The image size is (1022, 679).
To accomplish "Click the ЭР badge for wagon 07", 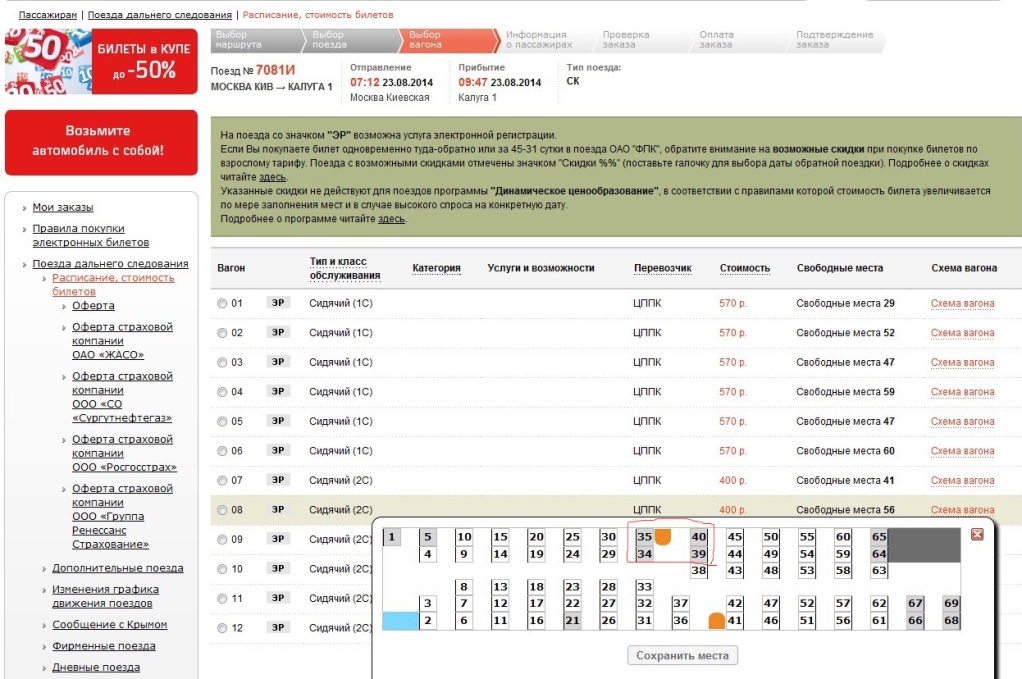I will pyautogui.click(x=281, y=481).
